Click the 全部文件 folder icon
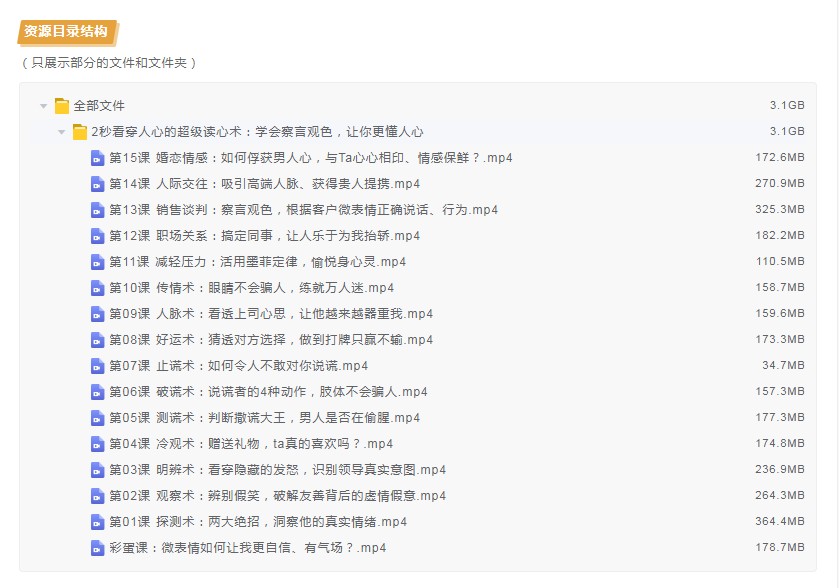 [62, 106]
